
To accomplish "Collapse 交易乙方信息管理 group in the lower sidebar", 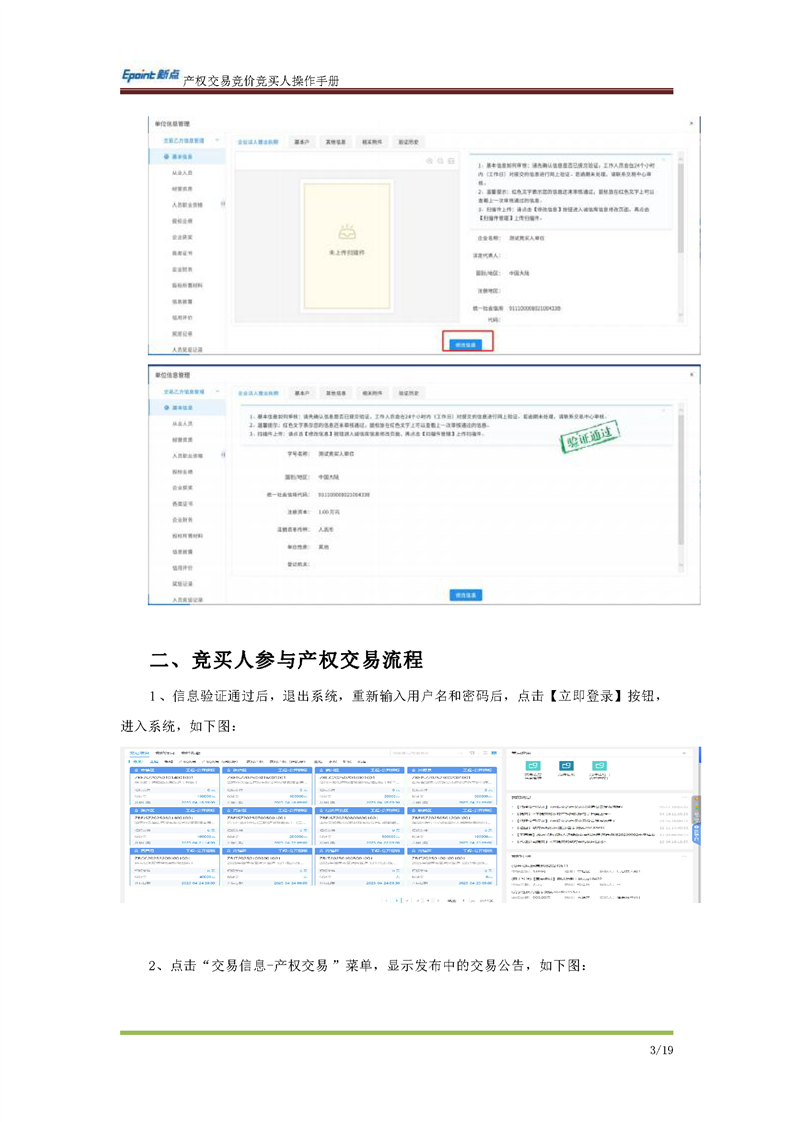I will [216, 392].
